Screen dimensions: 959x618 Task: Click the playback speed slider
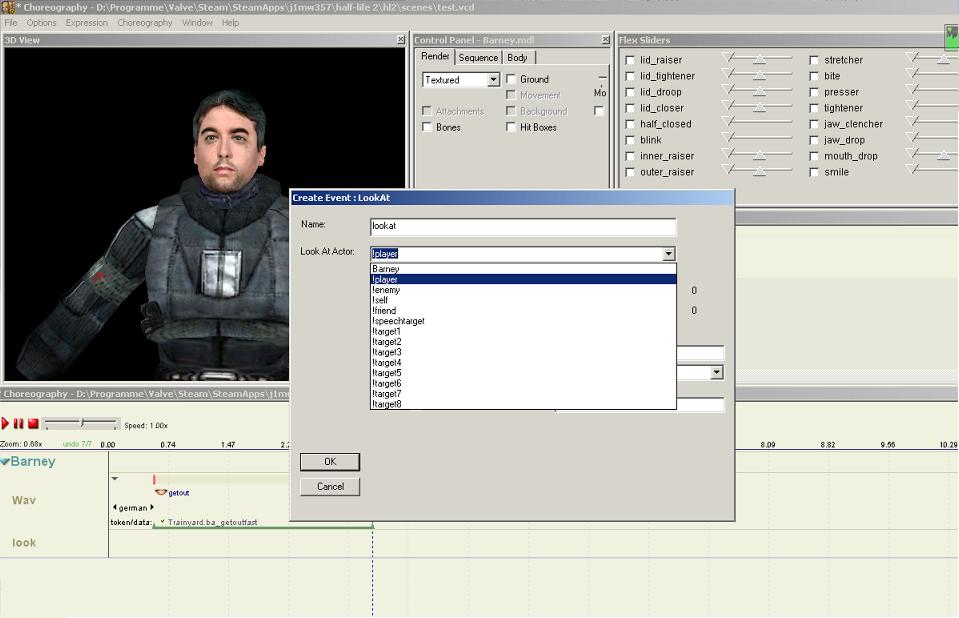pos(81,423)
